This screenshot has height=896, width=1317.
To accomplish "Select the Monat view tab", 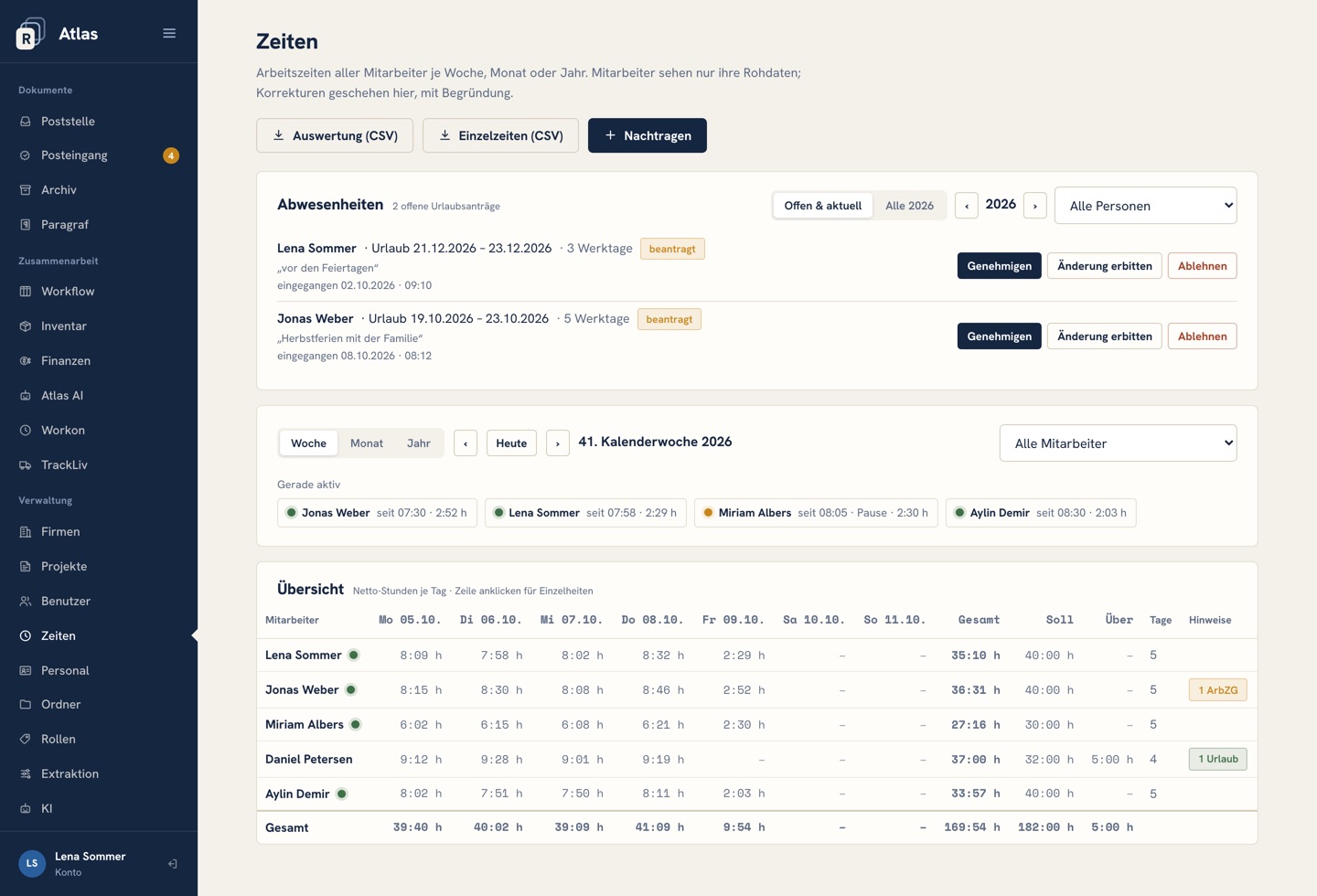I will pyautogui.click(x=367, y=443).
